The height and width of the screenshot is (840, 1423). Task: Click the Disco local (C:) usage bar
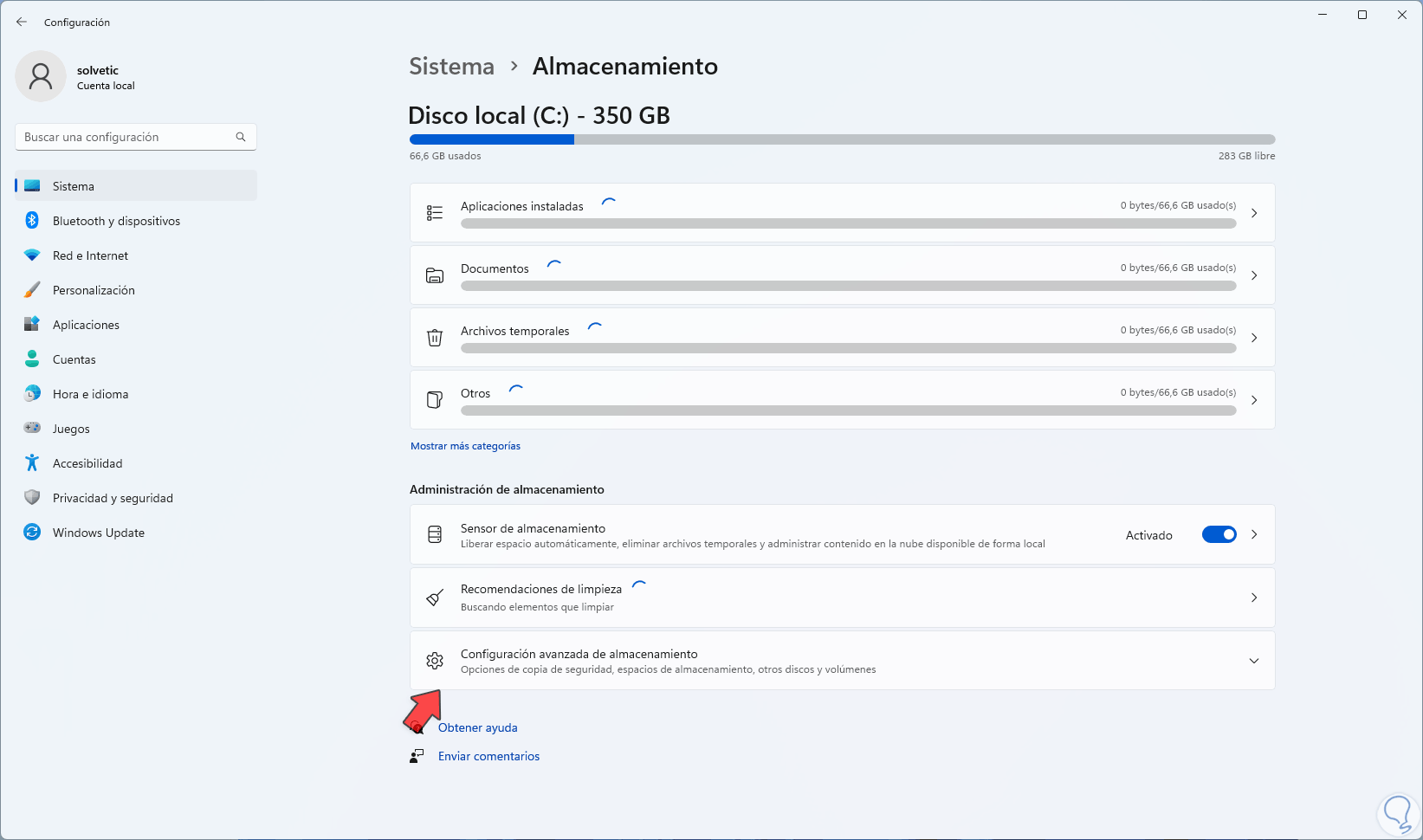click(842, 139)
